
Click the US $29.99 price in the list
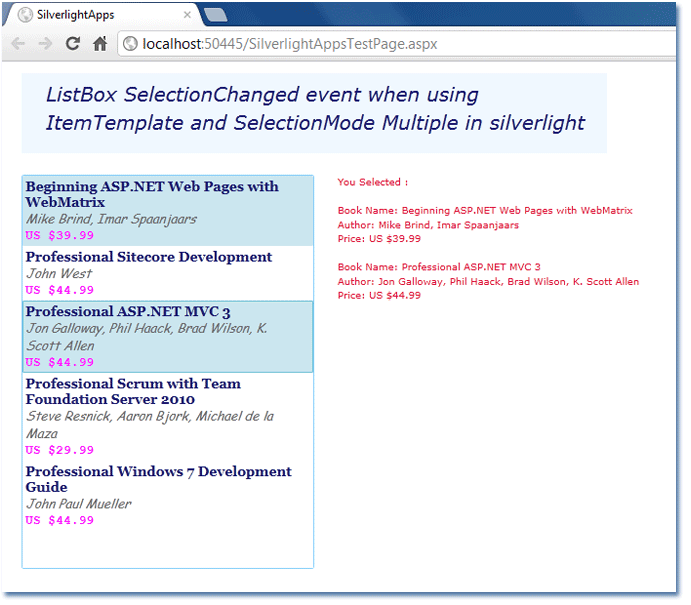(59, 450)
